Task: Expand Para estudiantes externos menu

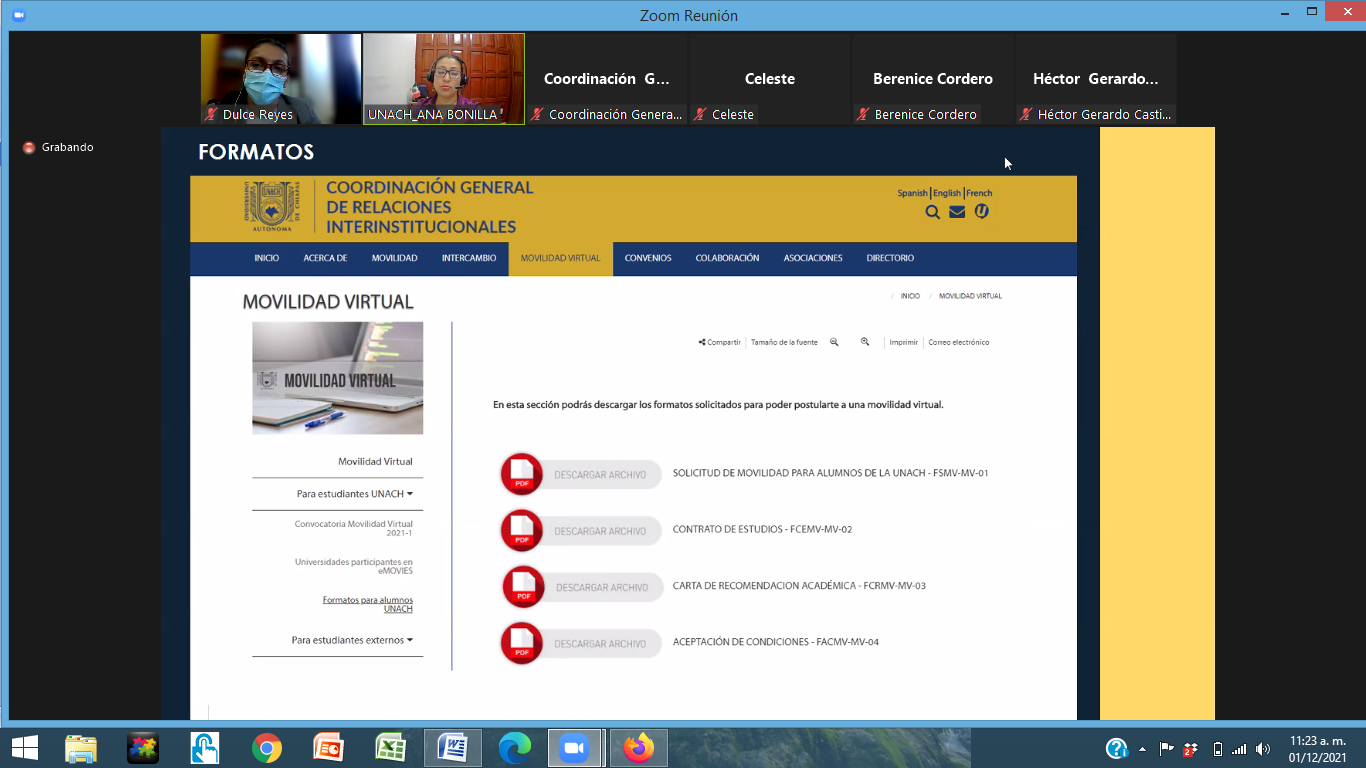Action: pos(352,640)
